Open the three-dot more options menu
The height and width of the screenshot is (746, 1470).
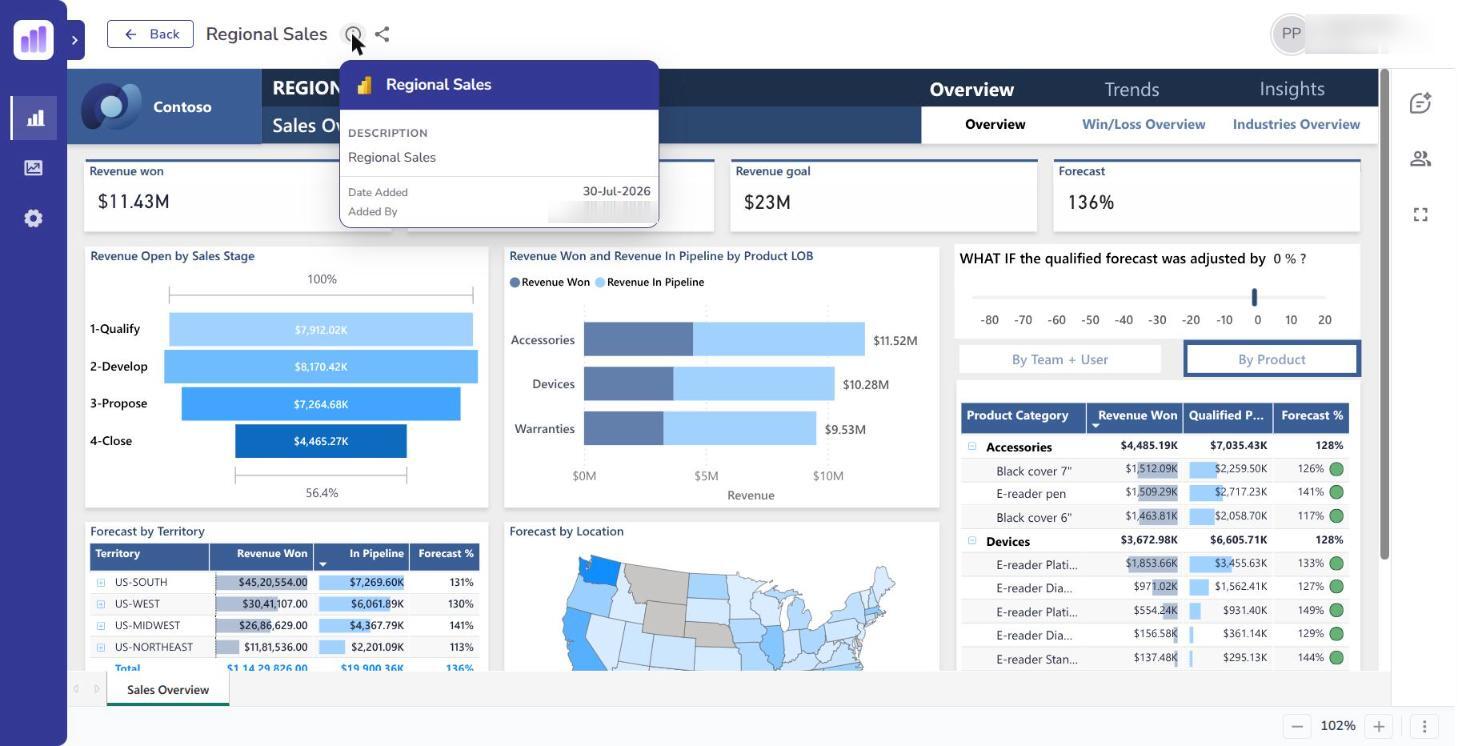1424,726
